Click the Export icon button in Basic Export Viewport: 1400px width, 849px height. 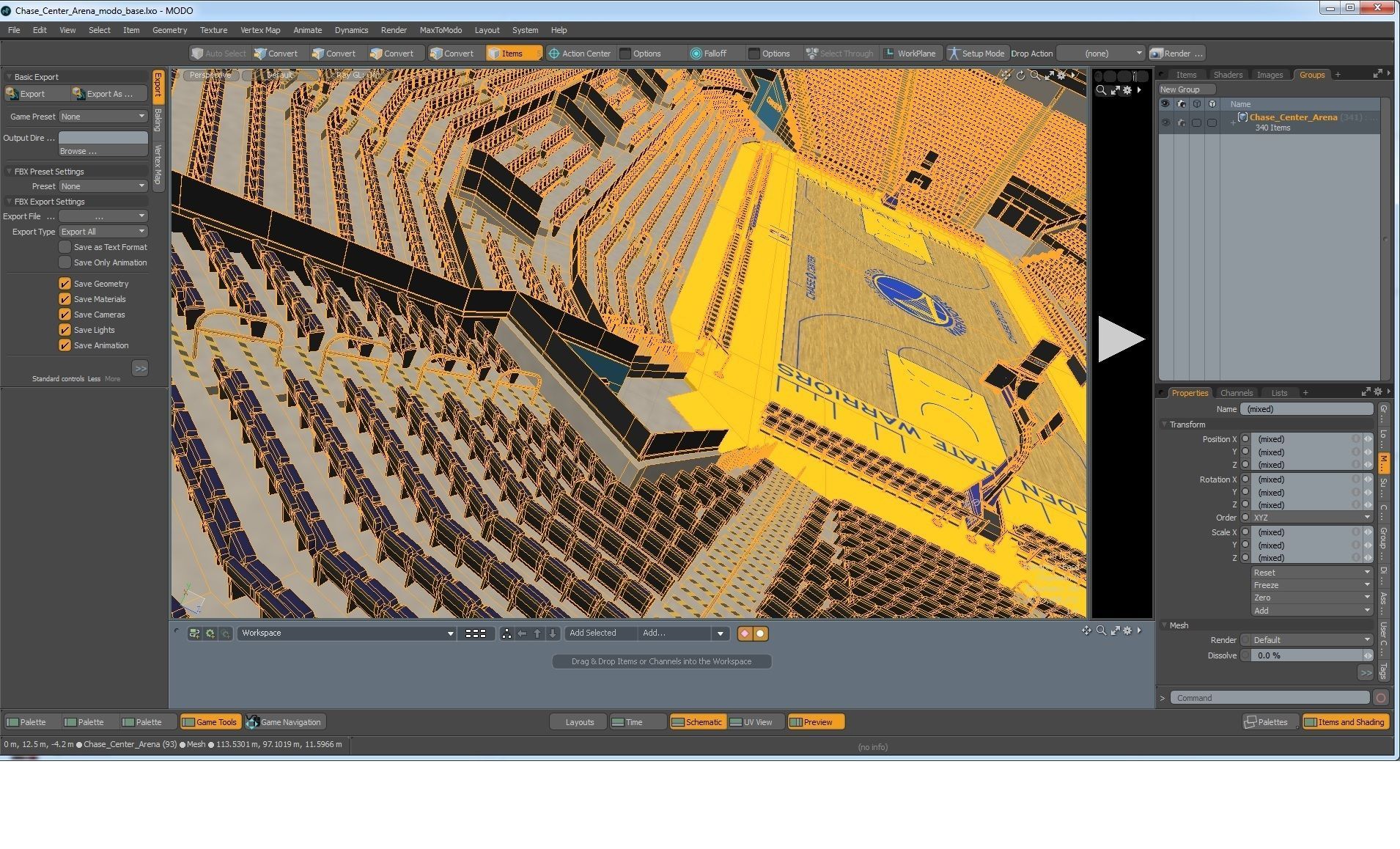pyautogui.click(x=37, y=94)
